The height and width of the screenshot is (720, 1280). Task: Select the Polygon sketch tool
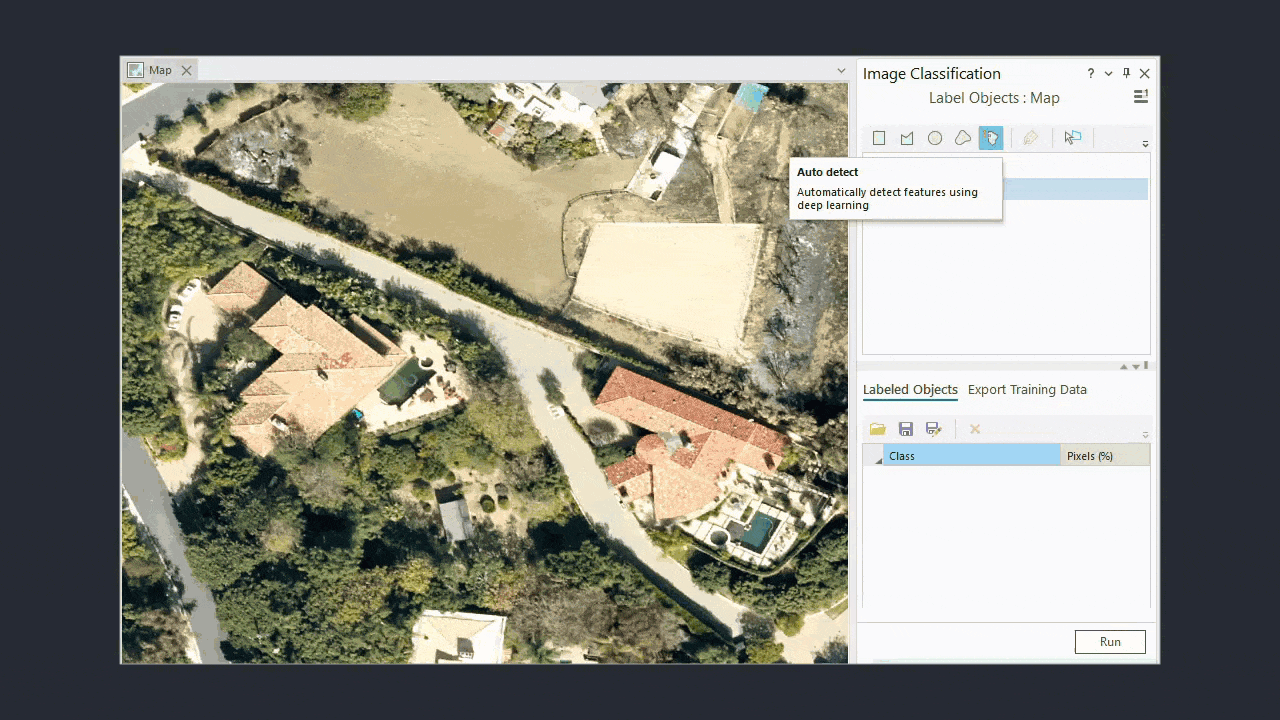point(906,137)
